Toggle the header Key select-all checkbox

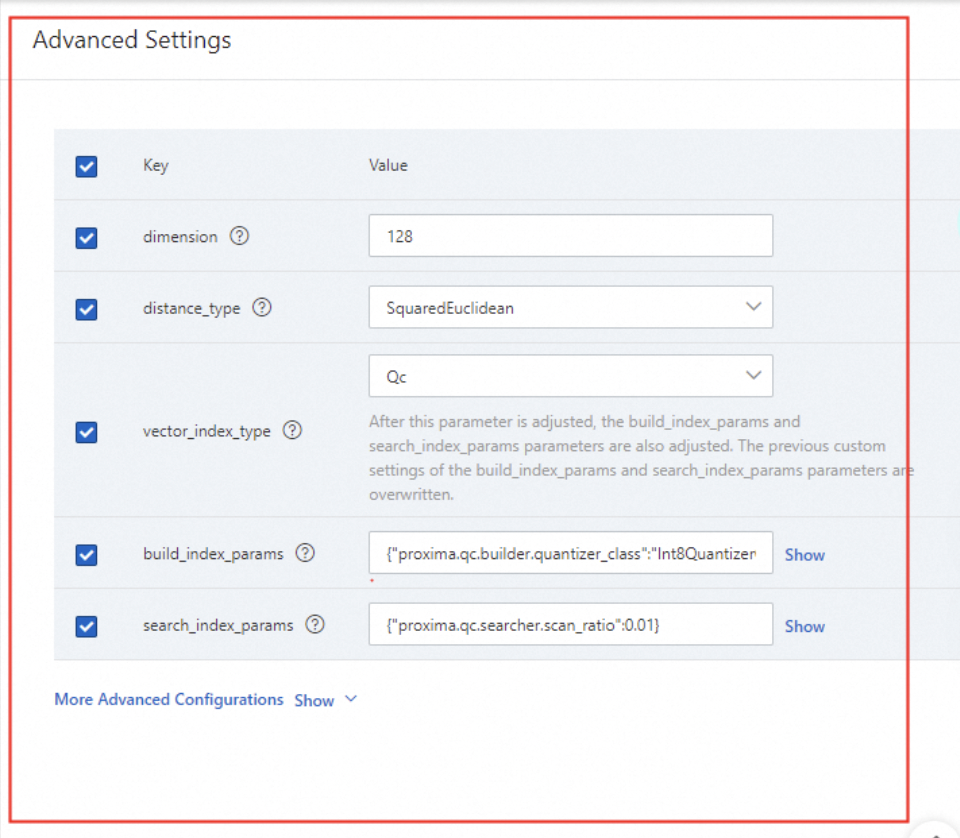[x=87, y=166]
